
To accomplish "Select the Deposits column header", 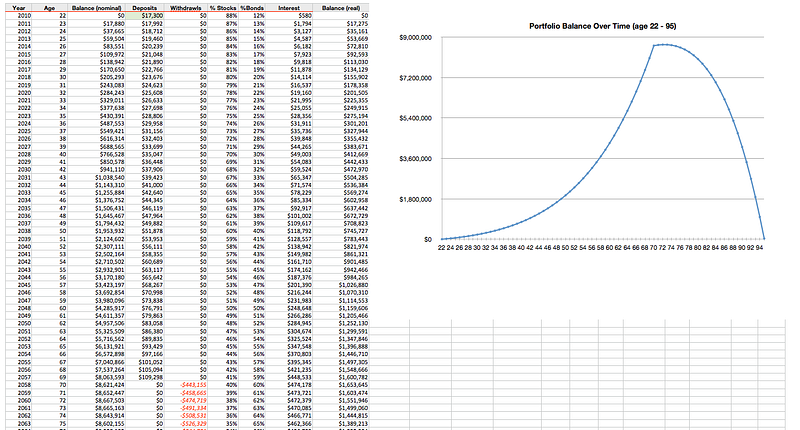I will 145,8.
